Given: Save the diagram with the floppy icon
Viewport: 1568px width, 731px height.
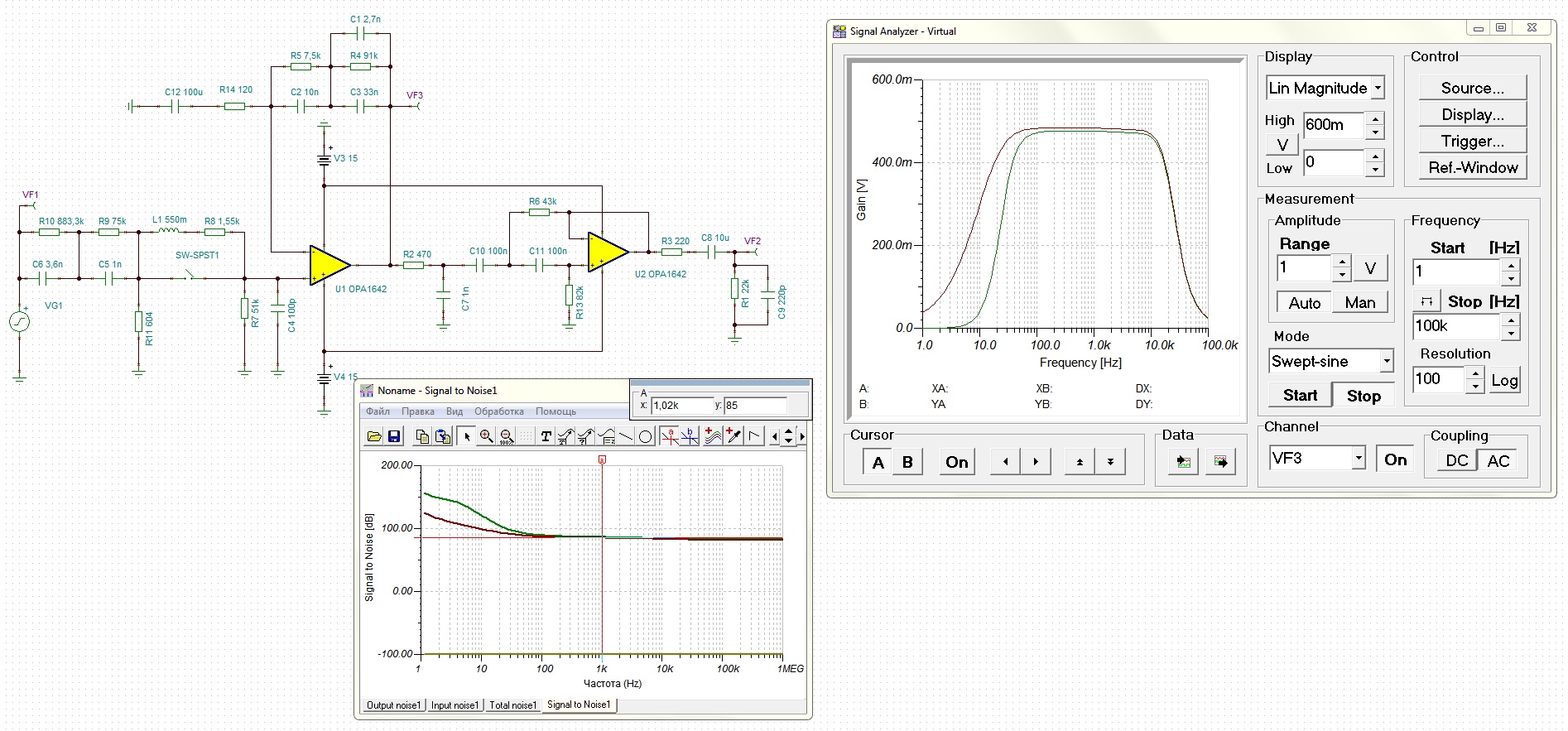Looking at the screenshot, I should click(x=394, y=436).
